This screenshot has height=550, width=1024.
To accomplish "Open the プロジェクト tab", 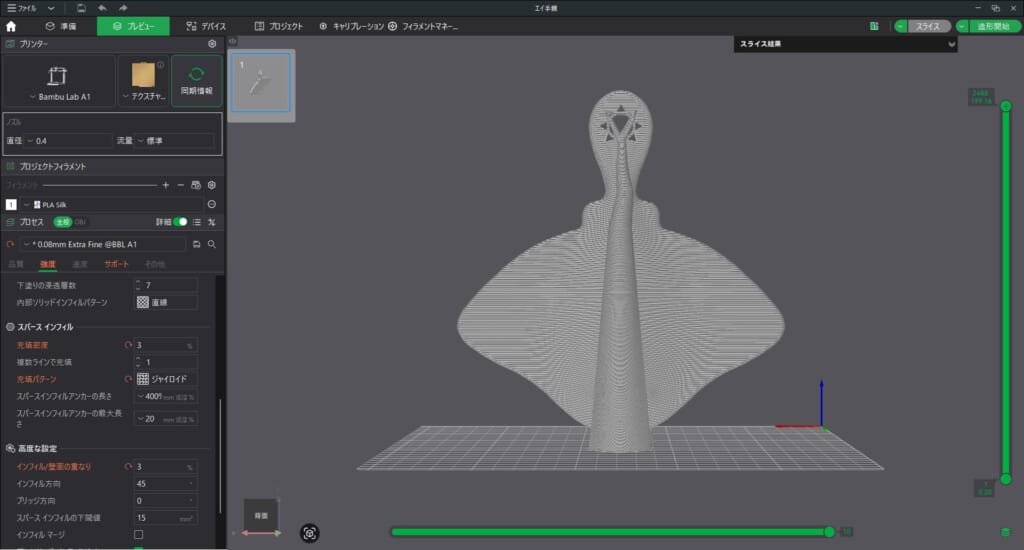I will click(x=279, y=26).
